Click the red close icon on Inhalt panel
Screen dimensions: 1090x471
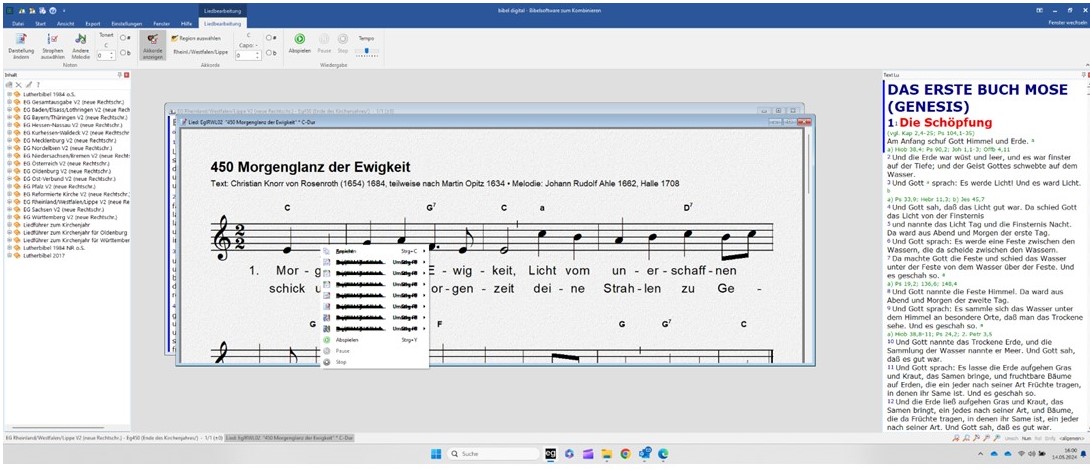click(126, 75)
